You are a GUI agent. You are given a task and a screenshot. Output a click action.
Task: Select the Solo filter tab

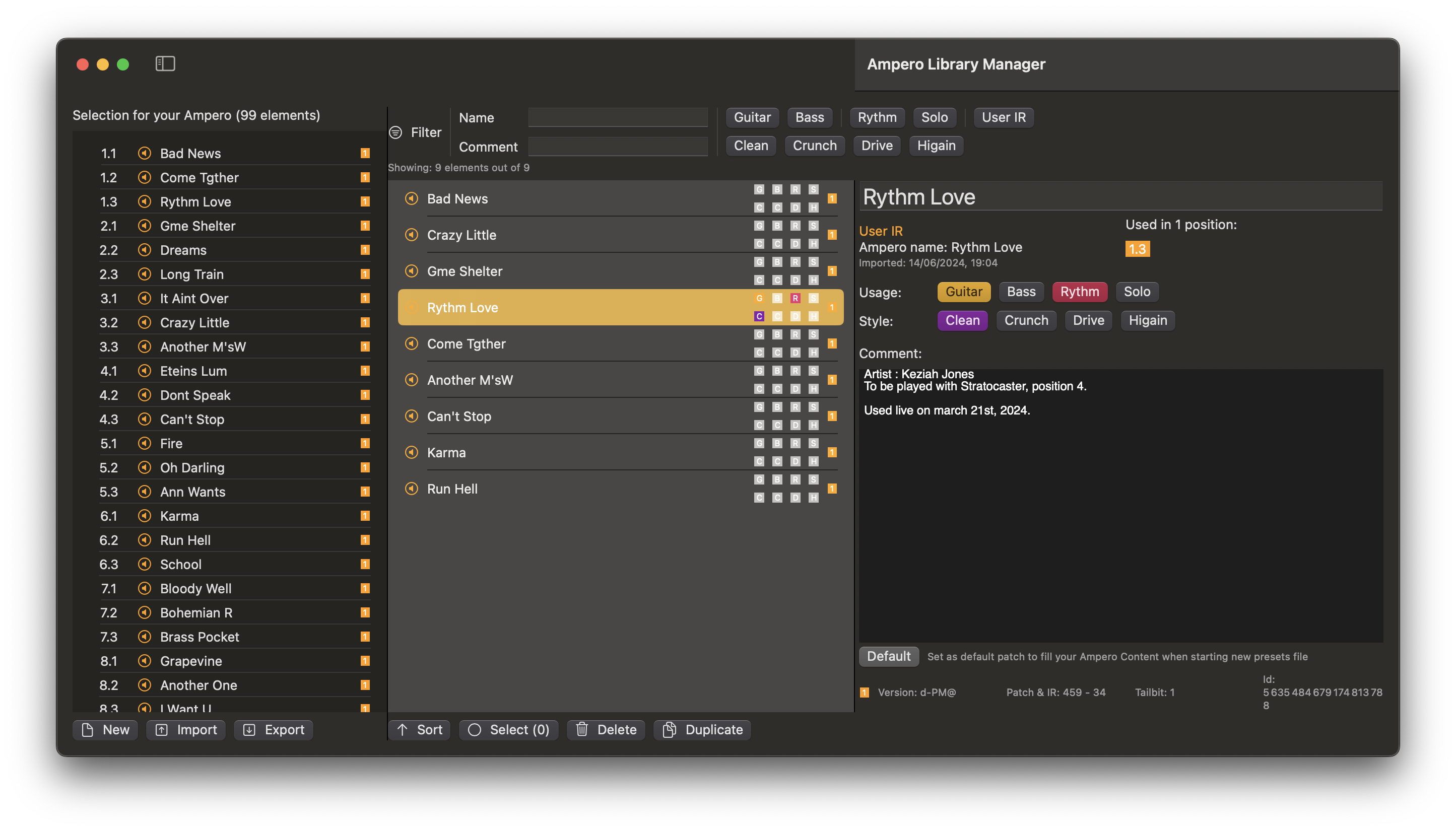934,117
